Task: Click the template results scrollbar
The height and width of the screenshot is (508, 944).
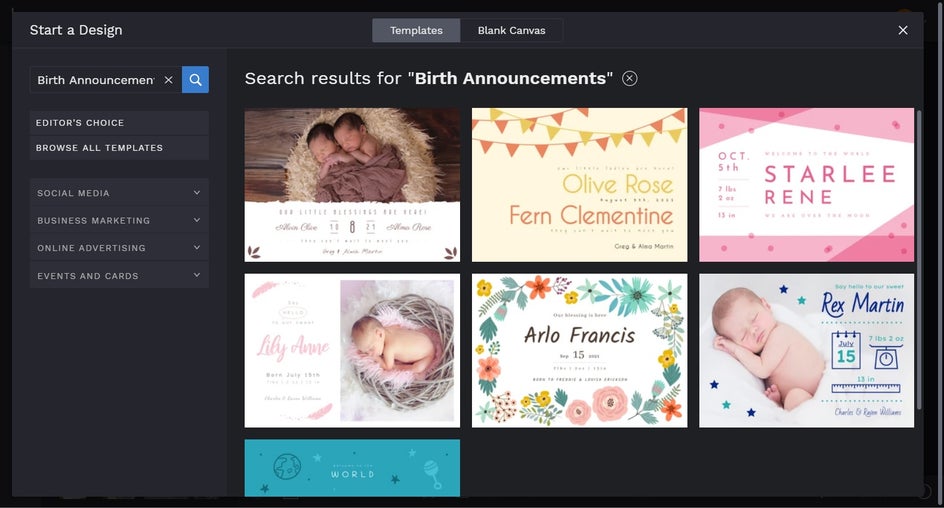Action: coord(919,259)
